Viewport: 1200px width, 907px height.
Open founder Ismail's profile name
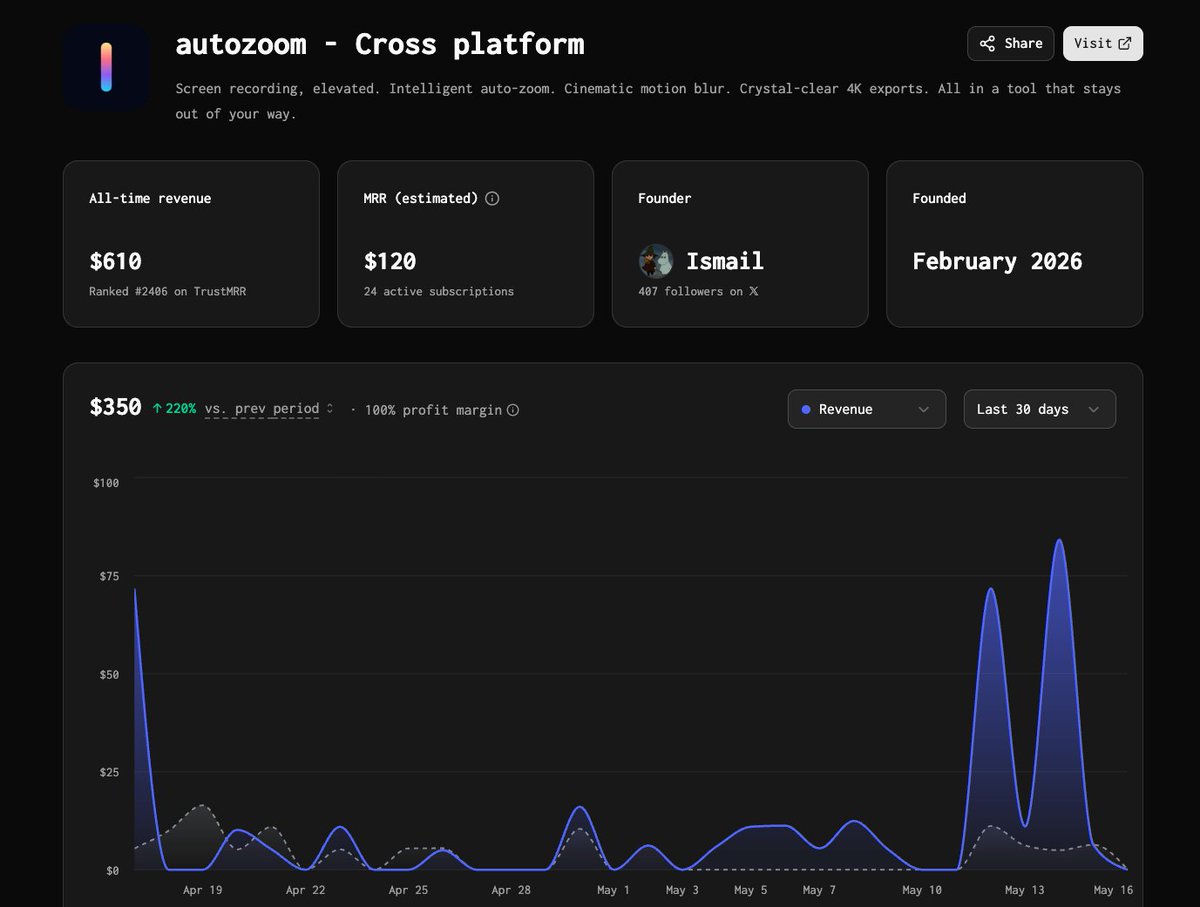[725, 261]
